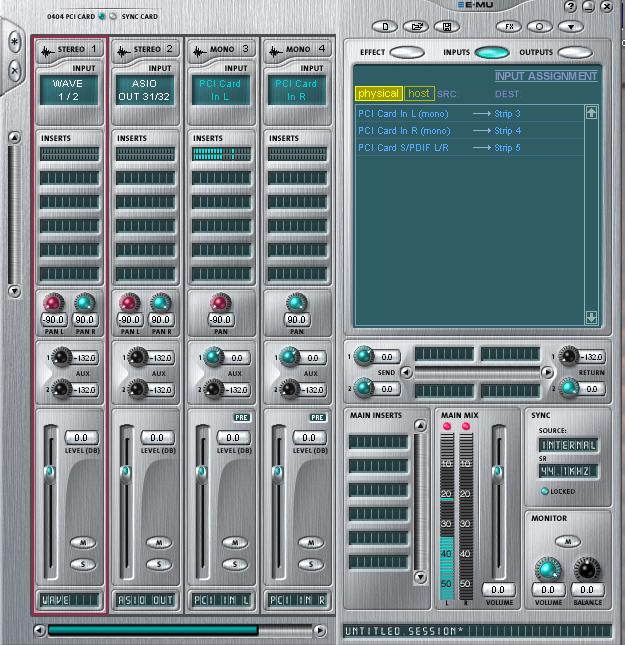Click the Save Session floppy icon
The width and height of the screenshot is (625, 645).
pos(445,26)
